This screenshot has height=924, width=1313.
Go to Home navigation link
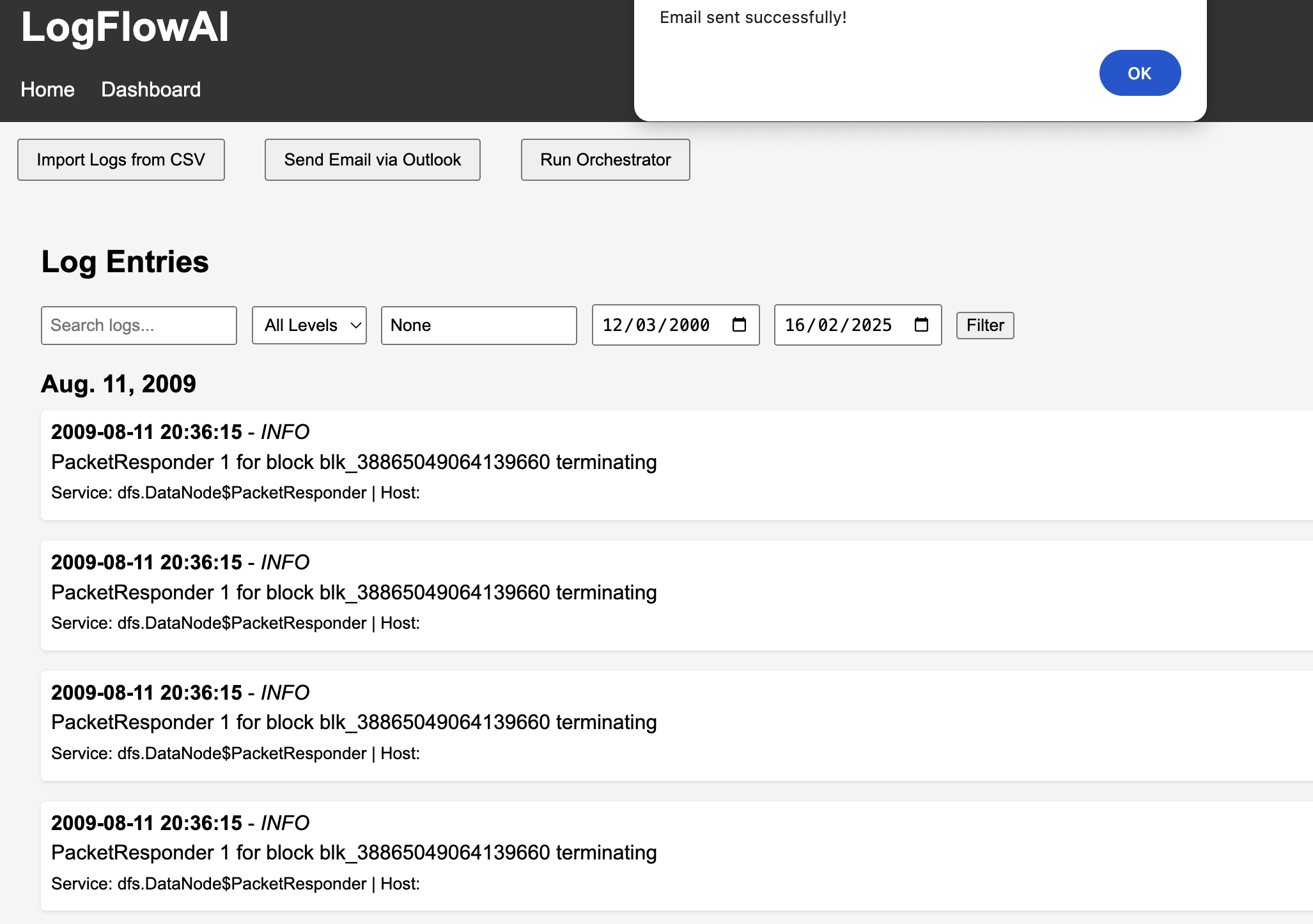(47, 89)
